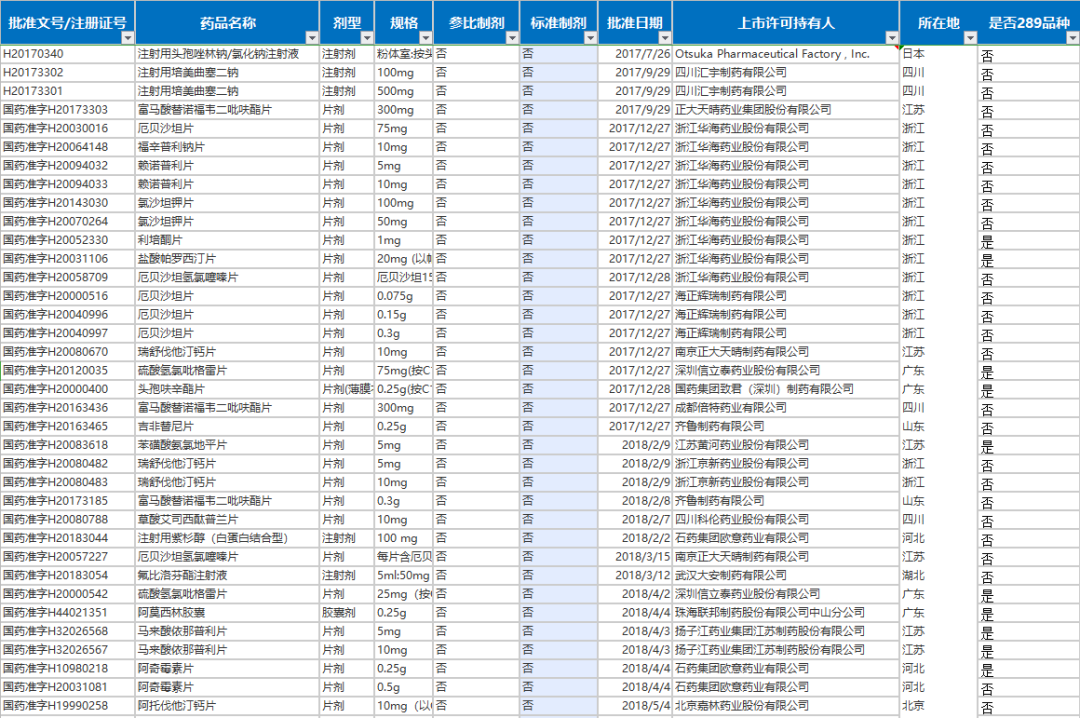
Task: Select the 国药准字H20064148 cell
Action: (x=68, y=147)
